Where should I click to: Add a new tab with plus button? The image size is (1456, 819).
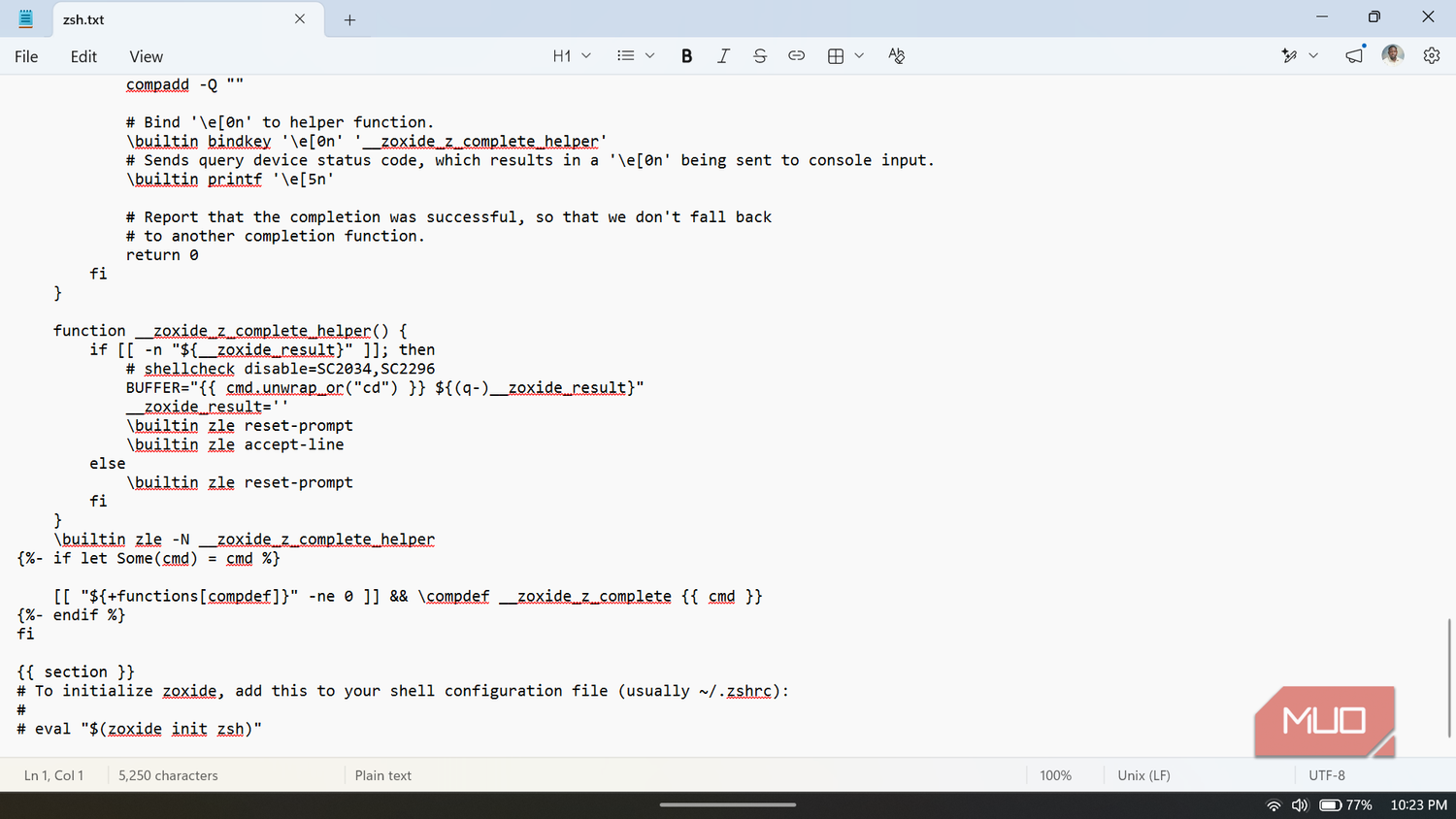pyautogui.click(x=349, y=19)
